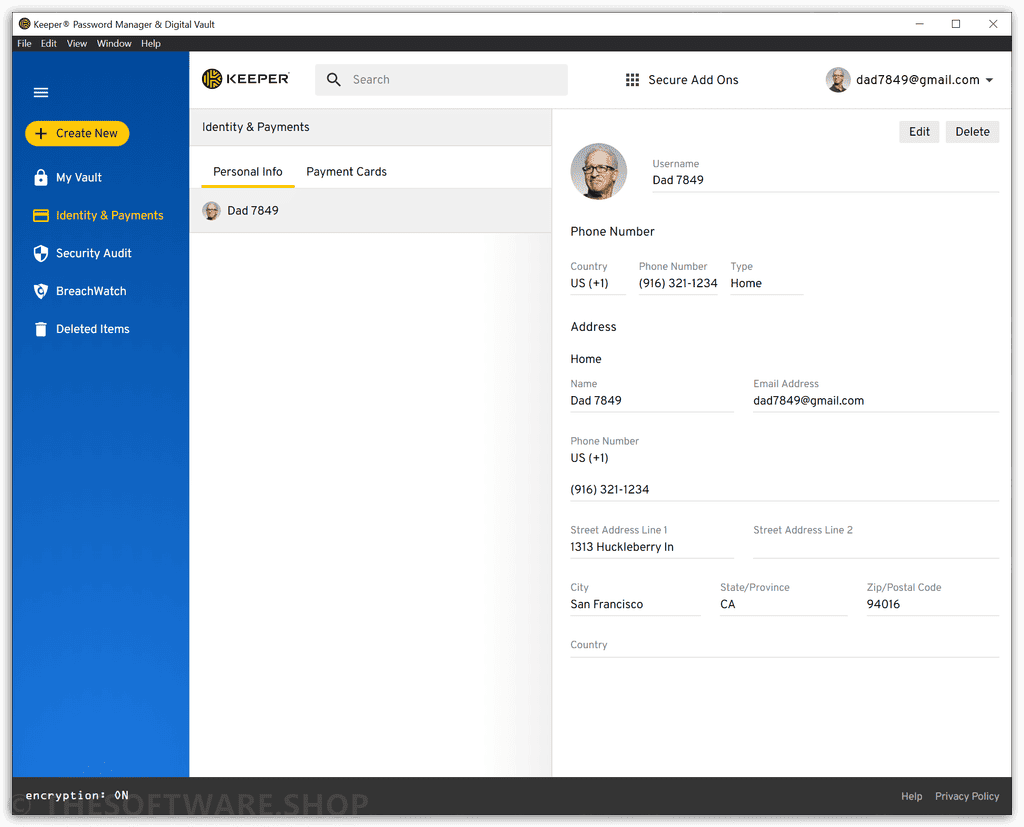This screenshot has width=1024, height=827.
Task: Click the address Name value Dad 7849
Action: point(596,401)
